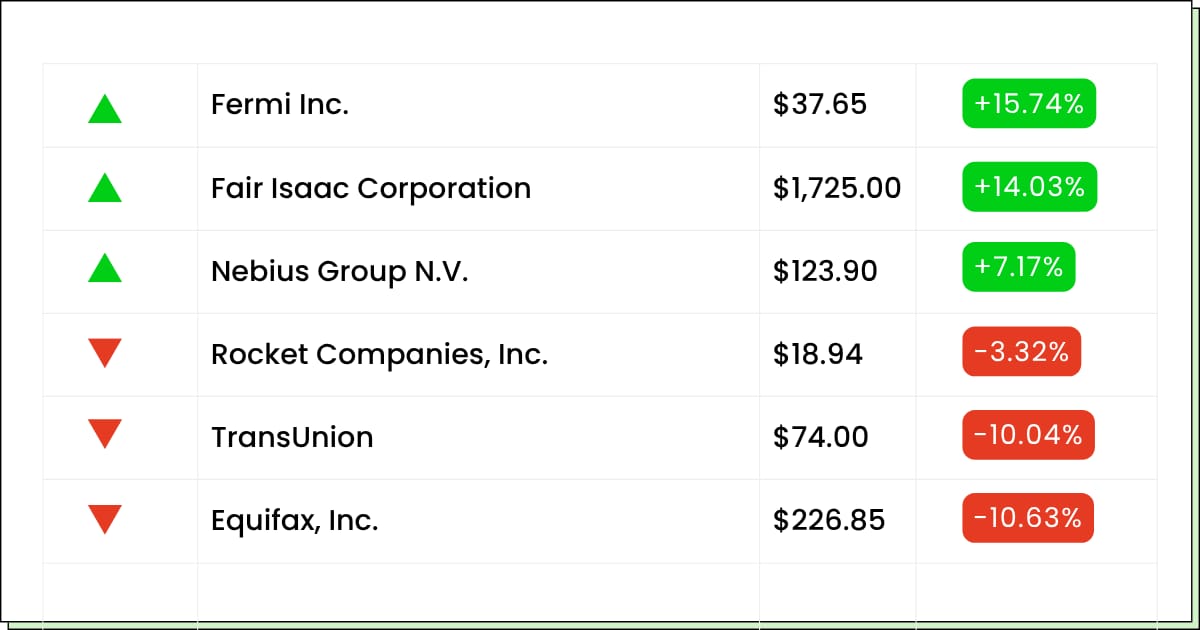Select the -10.63% red change badge
The image size is (1200, 630).
click(x=1028, y=518)
